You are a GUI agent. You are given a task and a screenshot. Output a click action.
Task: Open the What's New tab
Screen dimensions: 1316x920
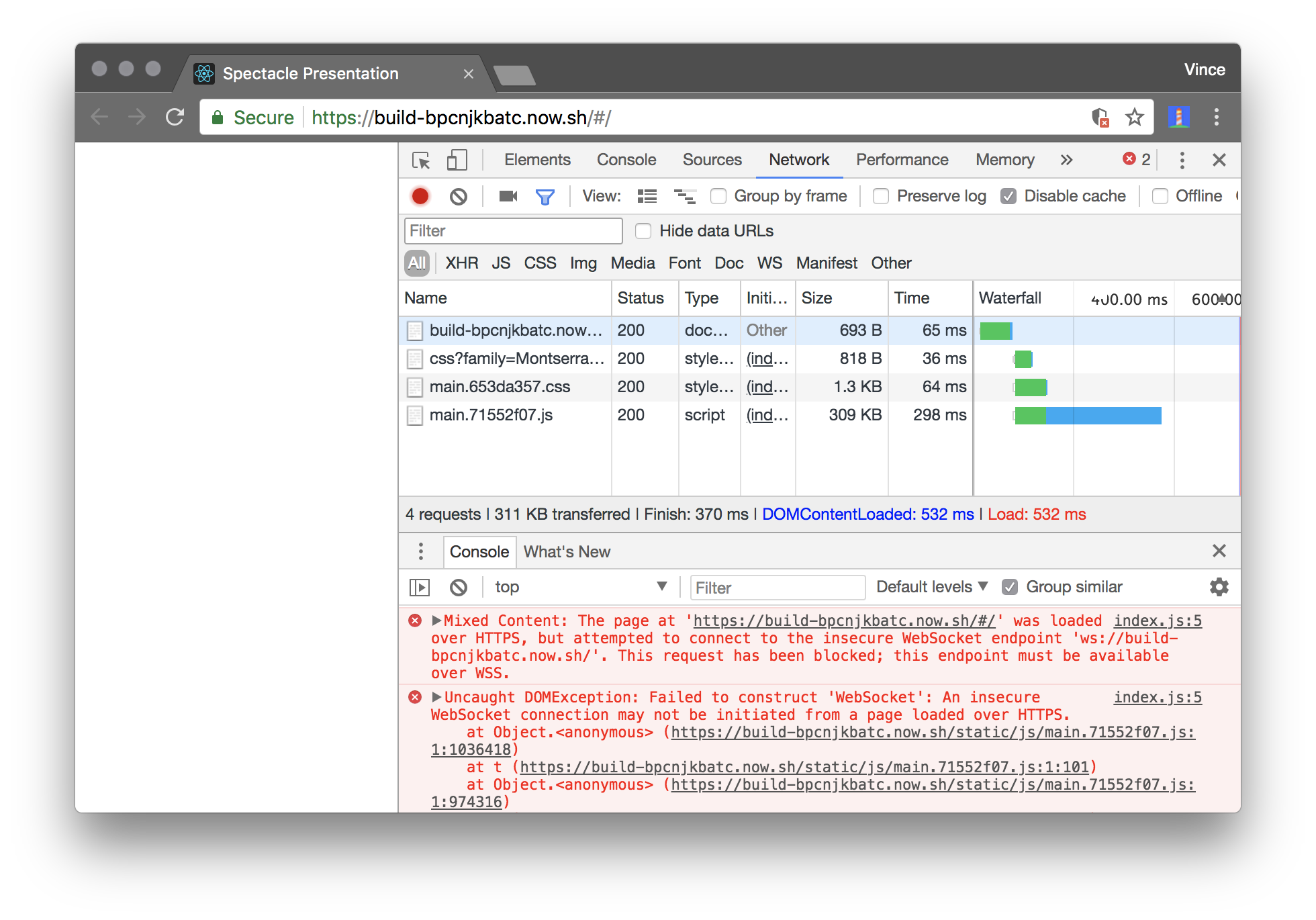click(x=567, y=551)
